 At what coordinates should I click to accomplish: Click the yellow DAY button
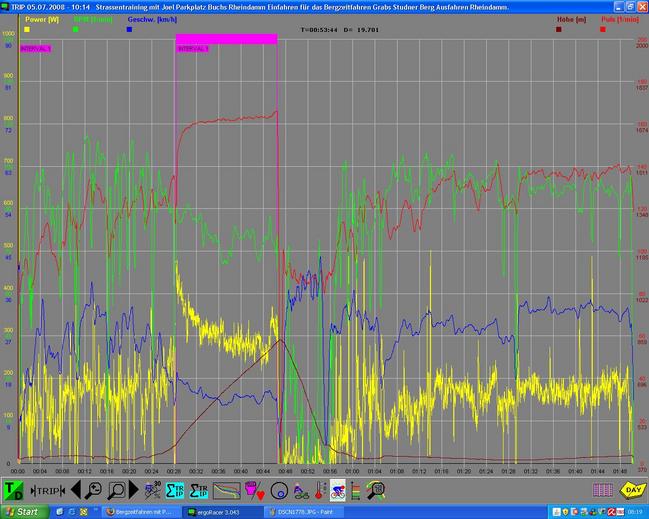632,490
